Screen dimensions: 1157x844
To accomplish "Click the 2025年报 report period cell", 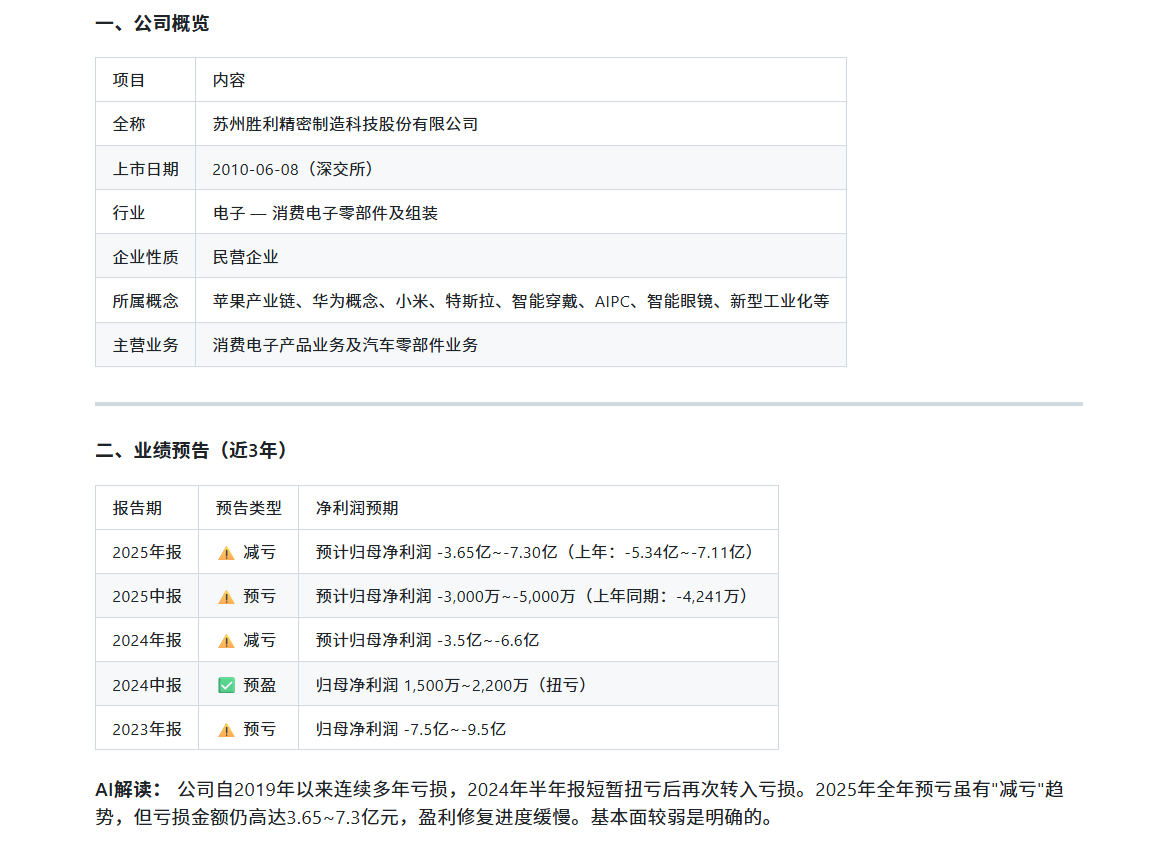I will point(147,552).
